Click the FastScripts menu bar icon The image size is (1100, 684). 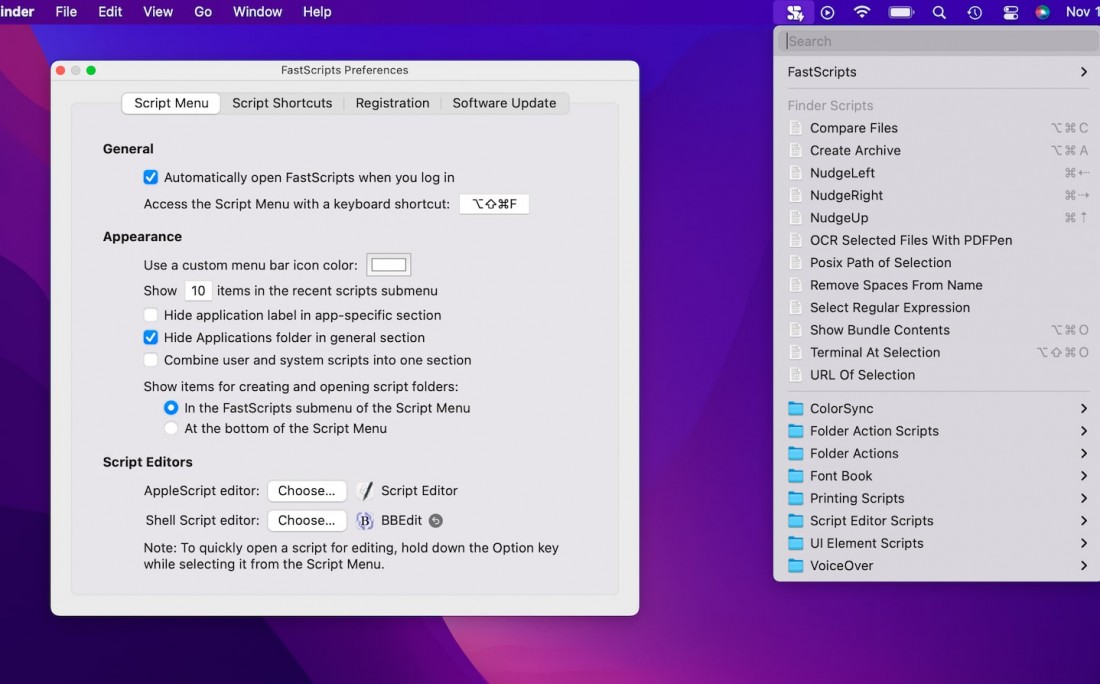click(x=795, y=12)
